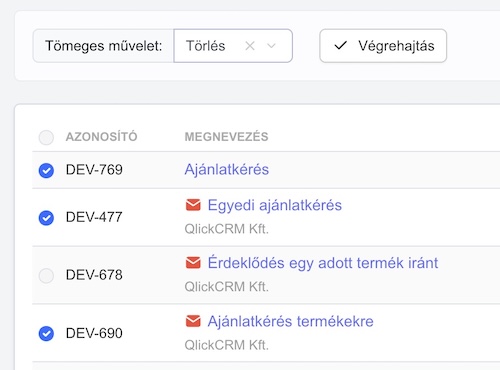The width and height of the screenshot is (500, 370).
Task: Clear the Törlés selection with the X icon
Action: [x=250, y=46]
